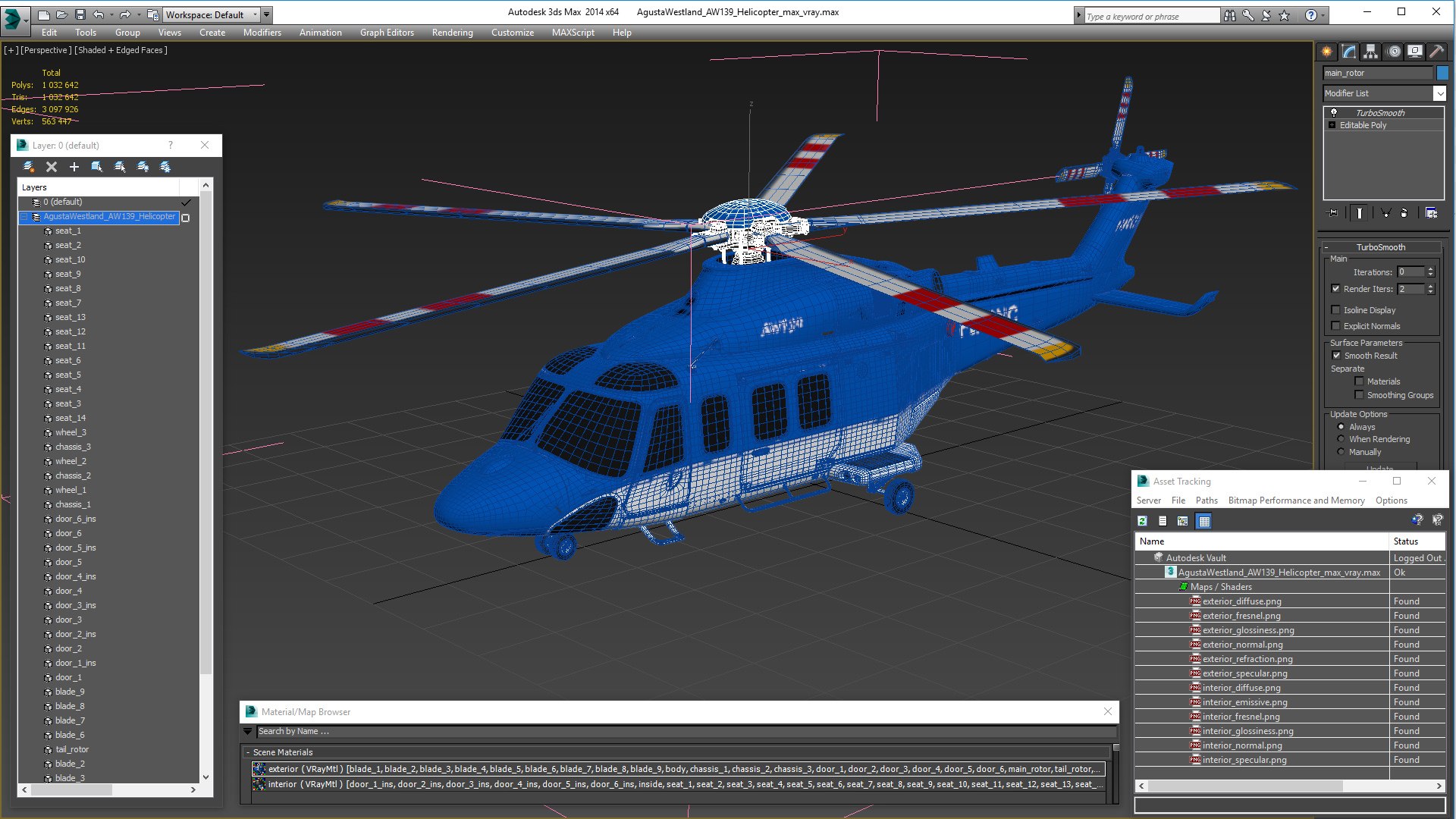Click Configure Modifier Sets icon

[1431, 213]
